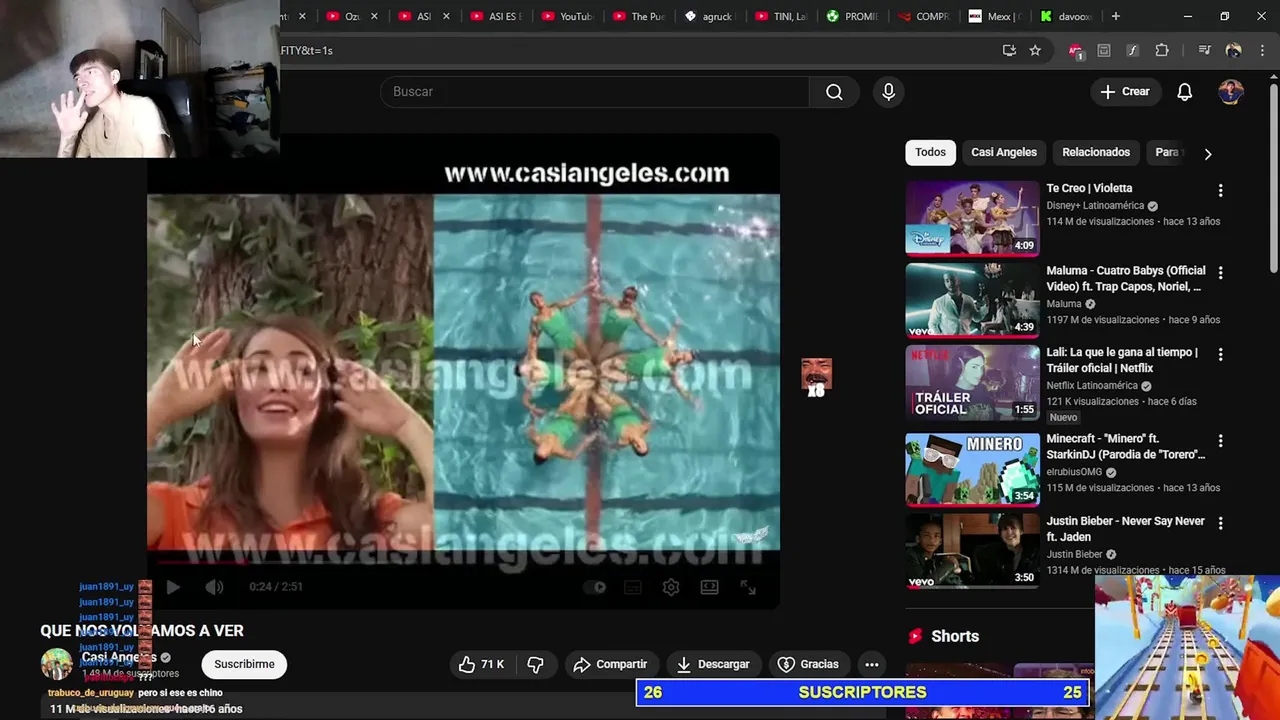Open options for Justin Bieber Never Say Never
The width and height of the screenshot is (1280, 720).
pos(1220,523)
